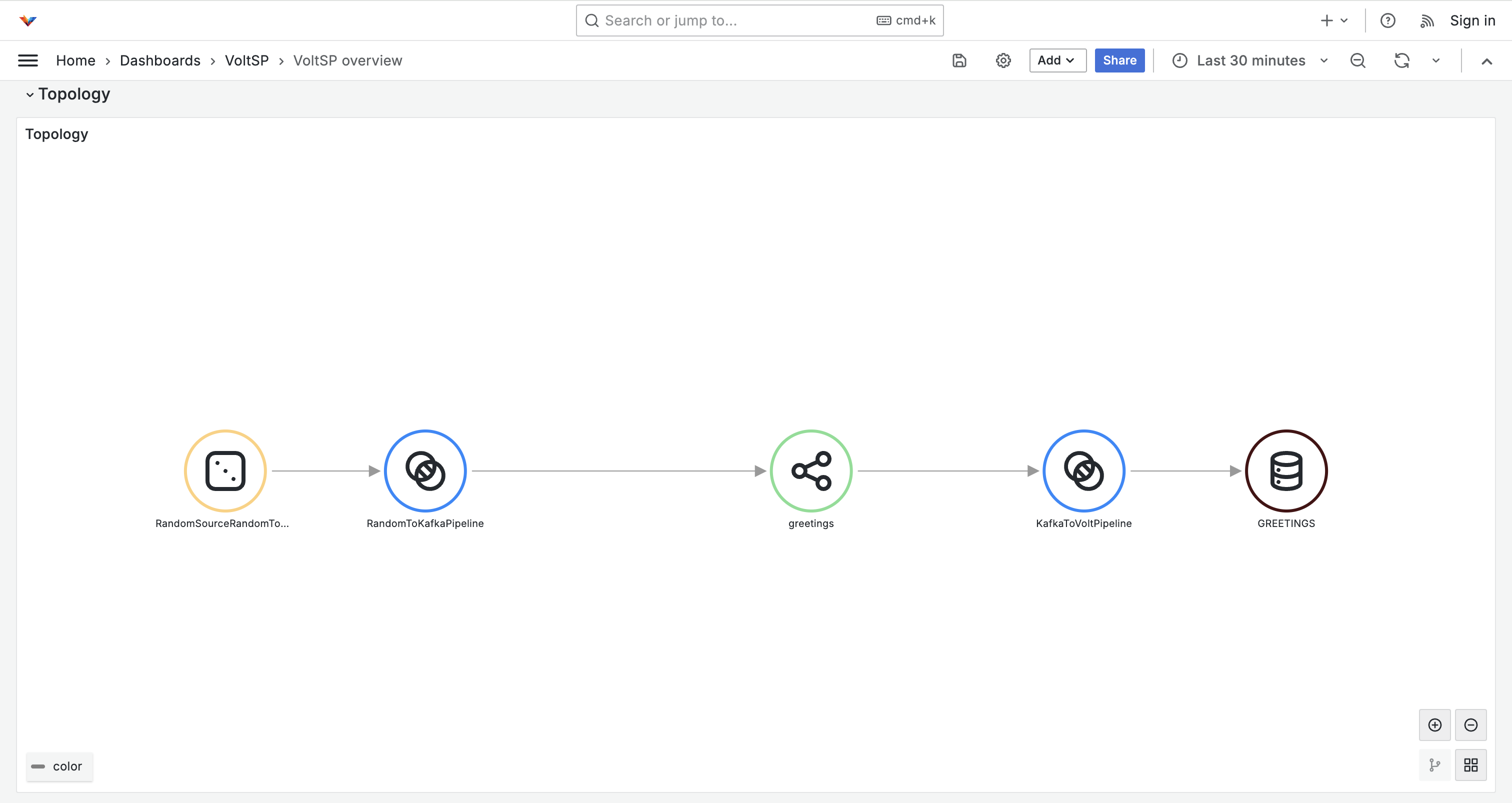Open the Add dropdown

point(1057,60)
